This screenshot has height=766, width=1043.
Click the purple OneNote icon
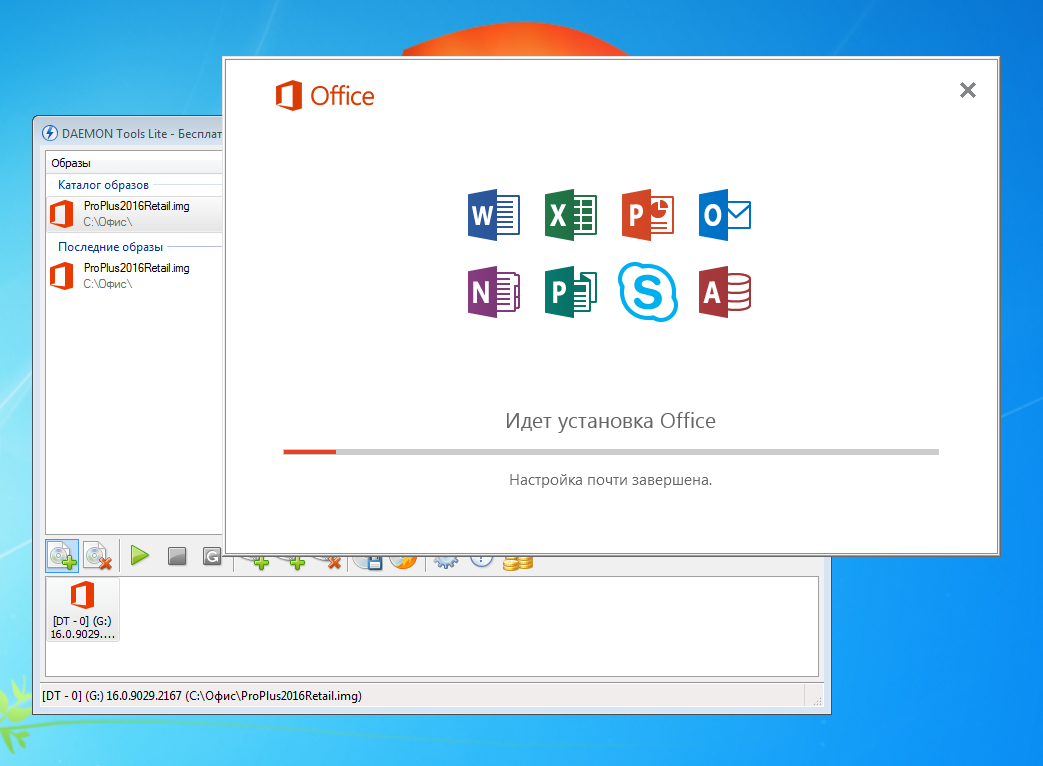(x=494, y=292)
